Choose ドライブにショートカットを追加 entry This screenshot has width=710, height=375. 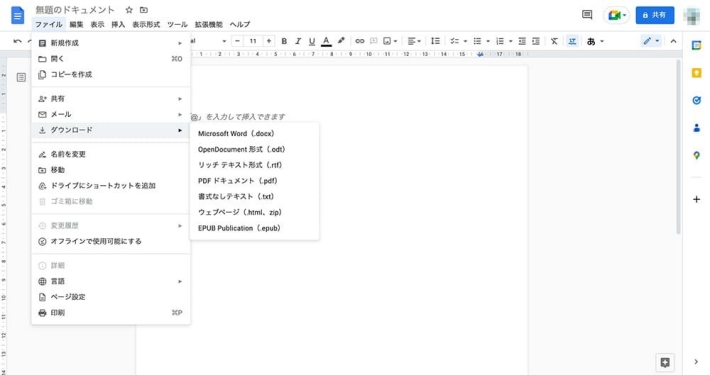tap(111, 186)
